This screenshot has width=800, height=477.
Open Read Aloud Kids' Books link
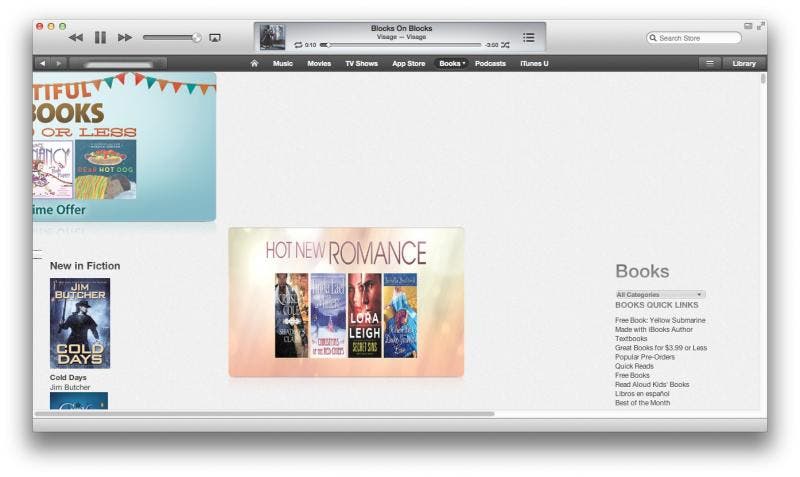pyautogui.click(x=652, y=385)
